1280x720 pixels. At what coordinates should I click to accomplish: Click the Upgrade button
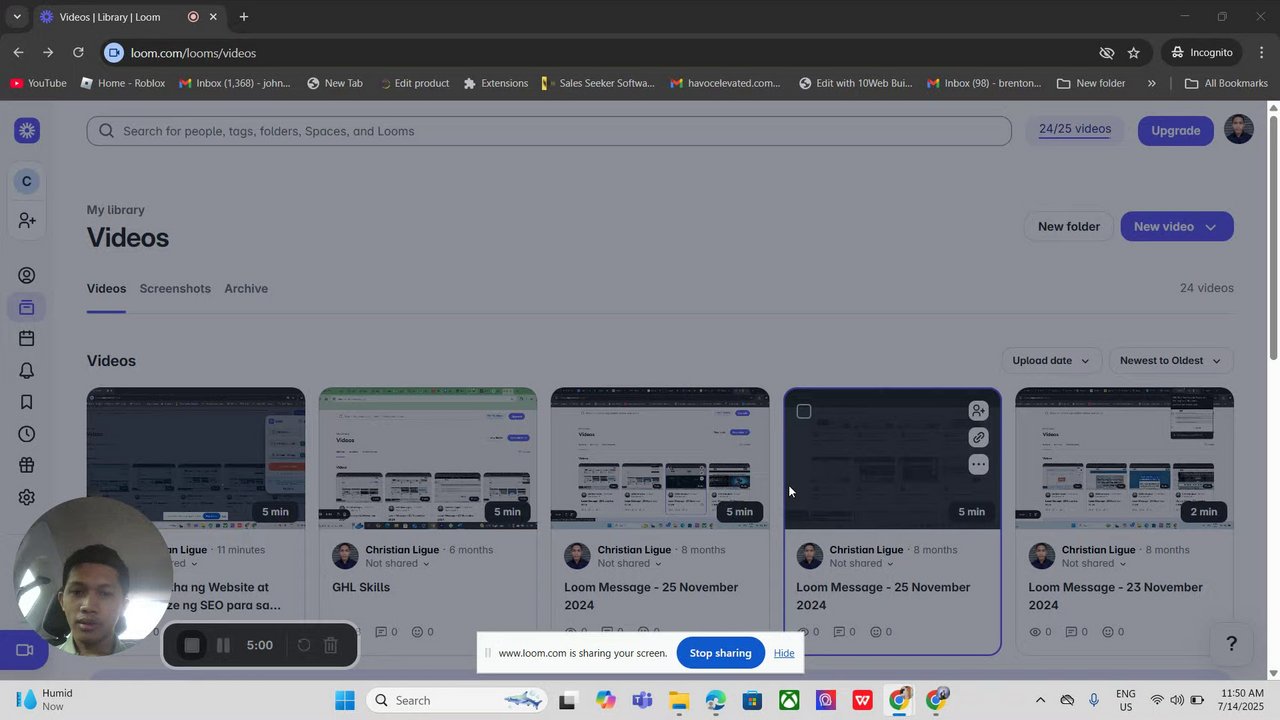pos(1175,130)
